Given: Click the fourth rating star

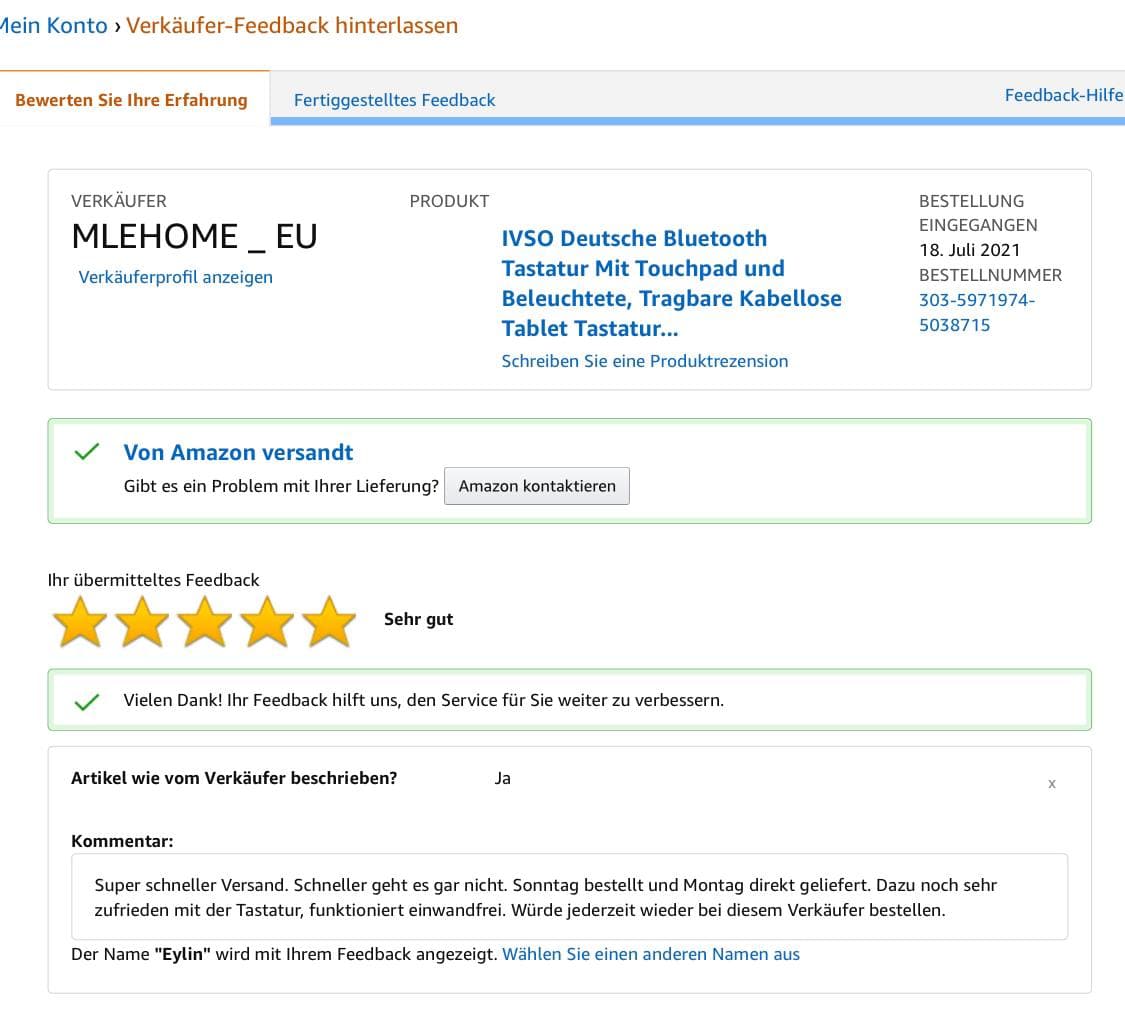Looking at the screenshot, I should point(267,622).
